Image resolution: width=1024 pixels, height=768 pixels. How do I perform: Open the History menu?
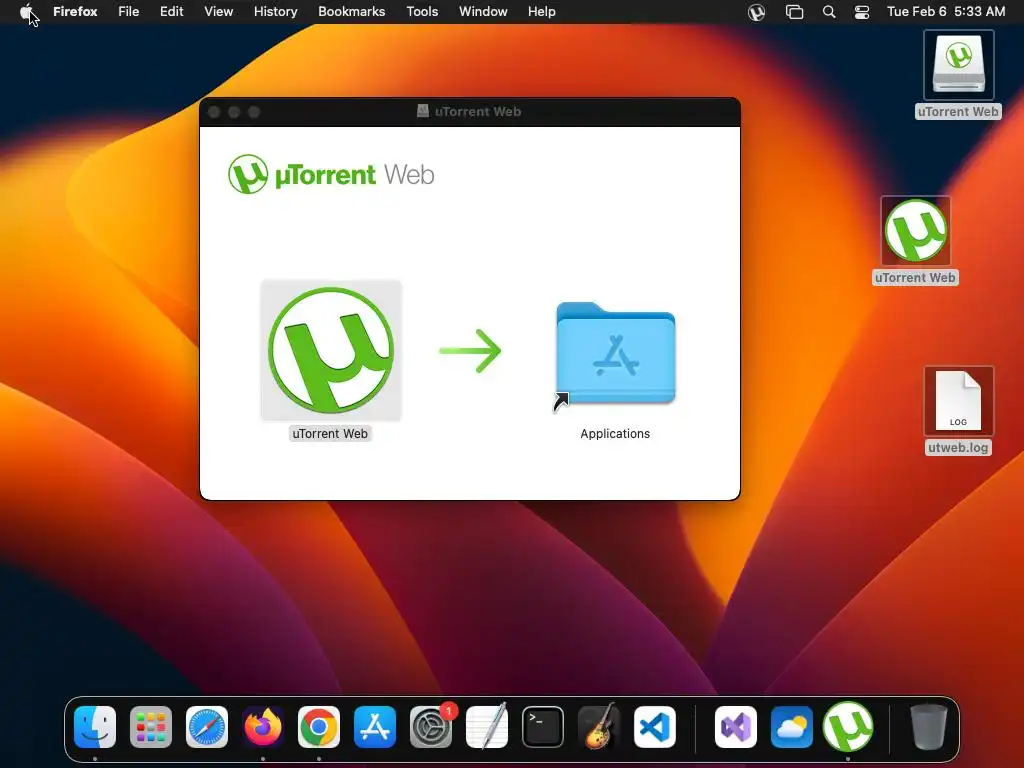[276, 12]
